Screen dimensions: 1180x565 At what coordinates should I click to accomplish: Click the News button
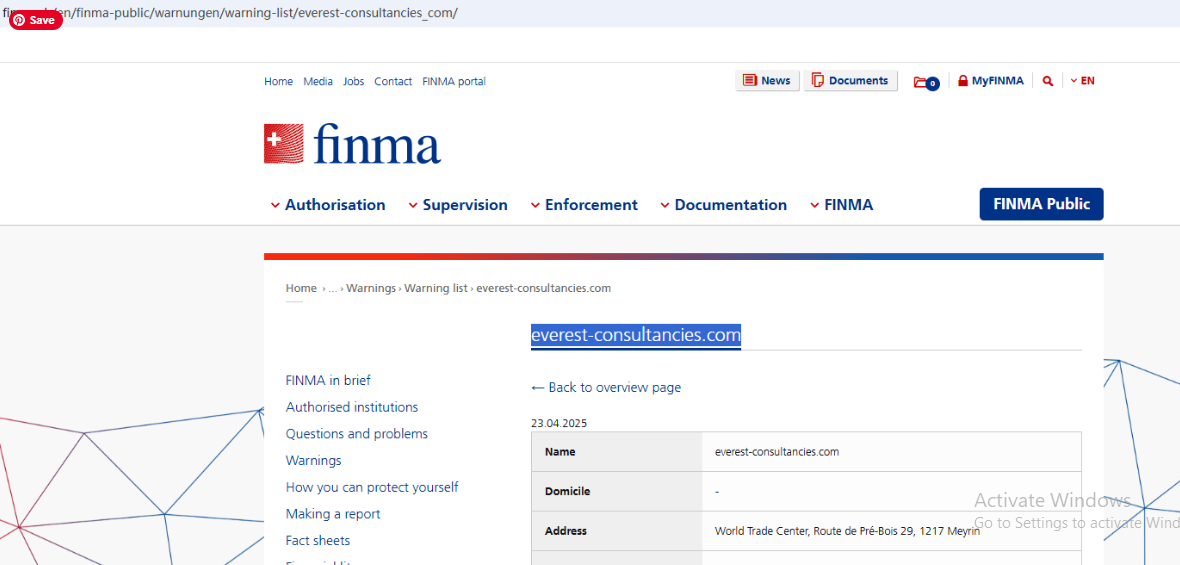767,80
